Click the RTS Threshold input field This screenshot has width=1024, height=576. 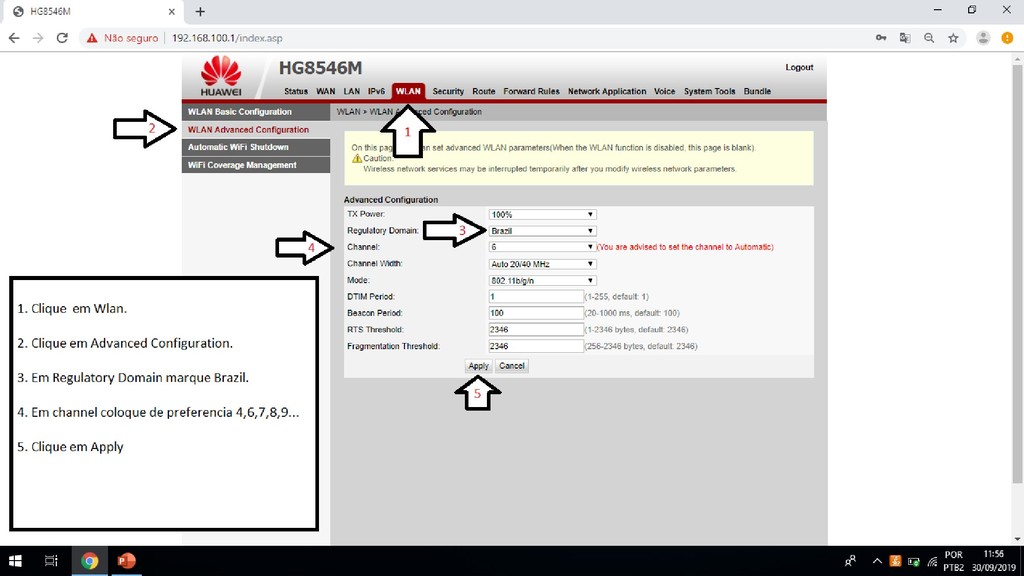[x=536, y=330]
